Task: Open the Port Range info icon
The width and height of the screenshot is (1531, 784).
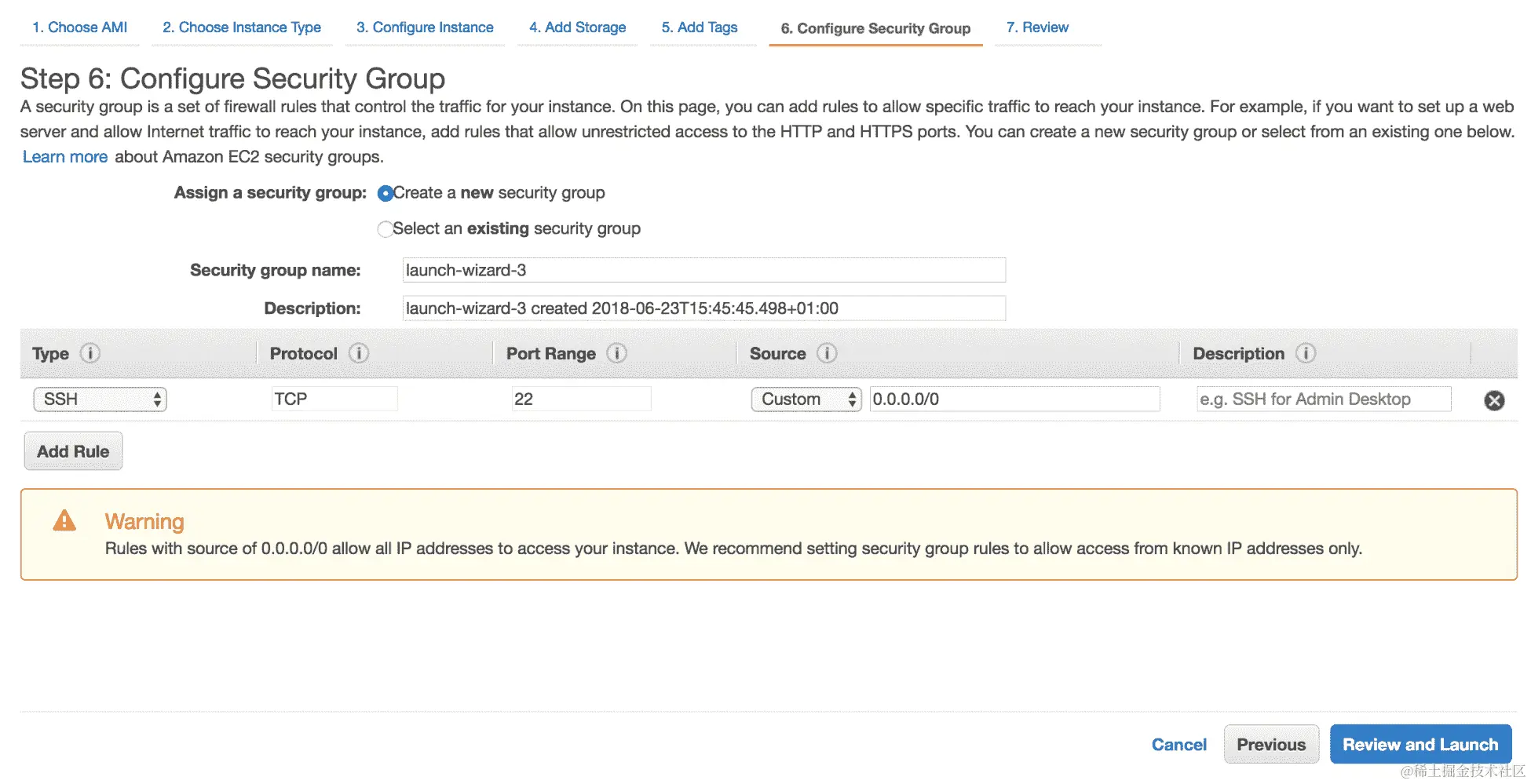Action: click(617, 353)
